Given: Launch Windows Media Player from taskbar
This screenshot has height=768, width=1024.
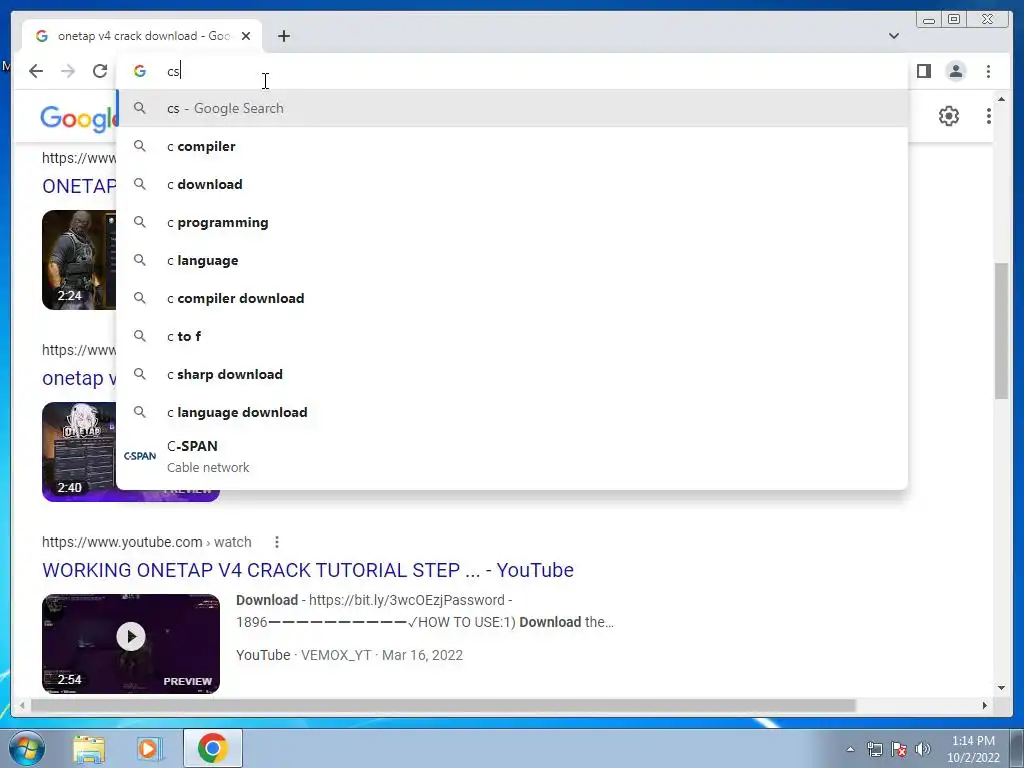Looking at the screenshot, I should tap(149, 749).
